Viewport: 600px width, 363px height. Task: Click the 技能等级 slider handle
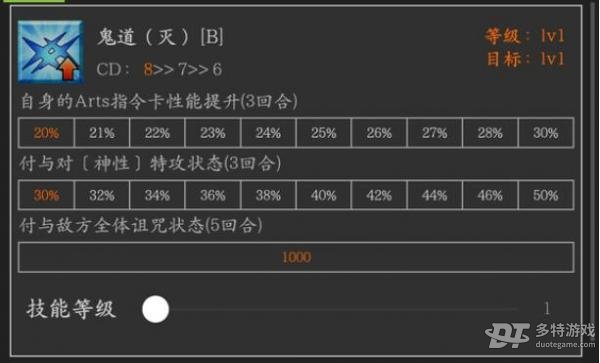(155, 309)
